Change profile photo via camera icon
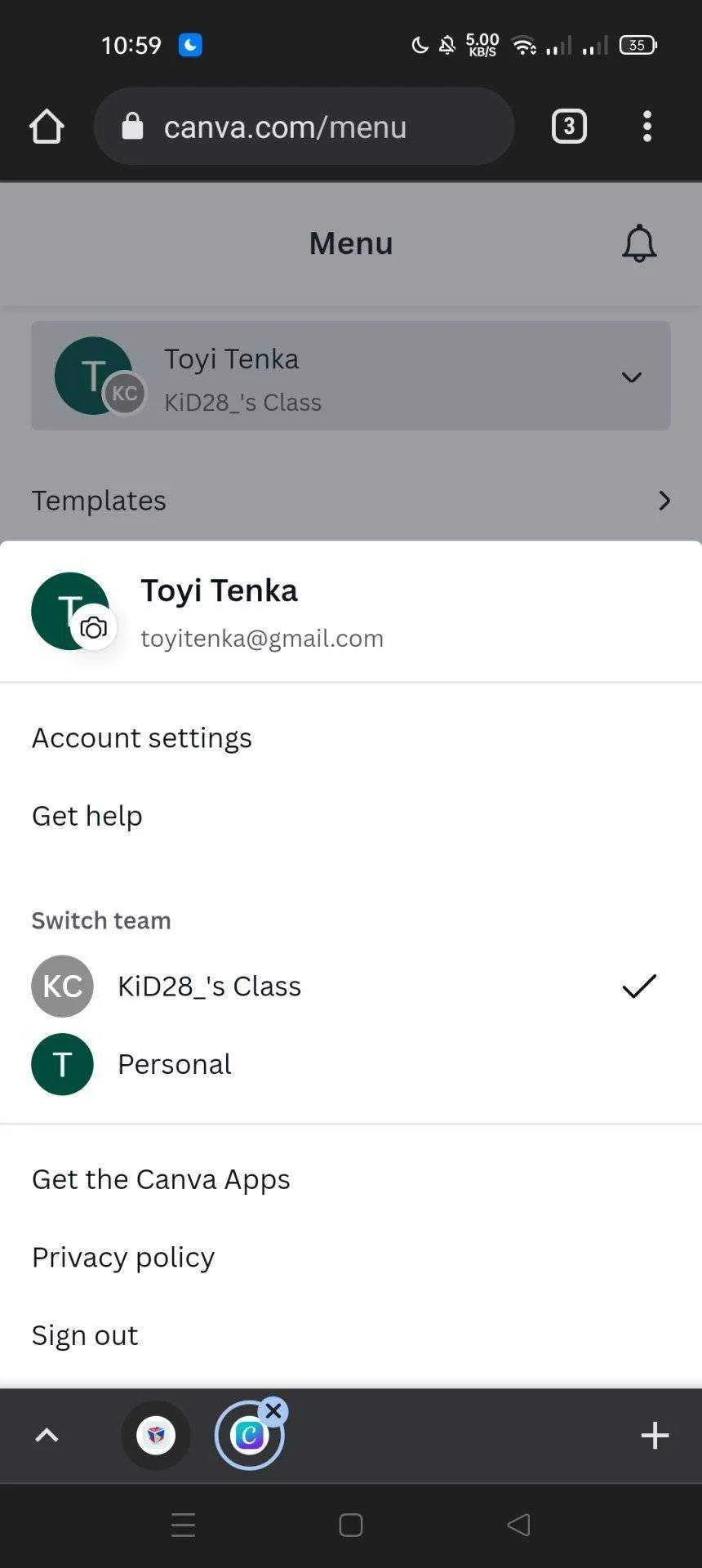Image resolution: width=702 pixels, height=1568 pixels. pos(94,628)
